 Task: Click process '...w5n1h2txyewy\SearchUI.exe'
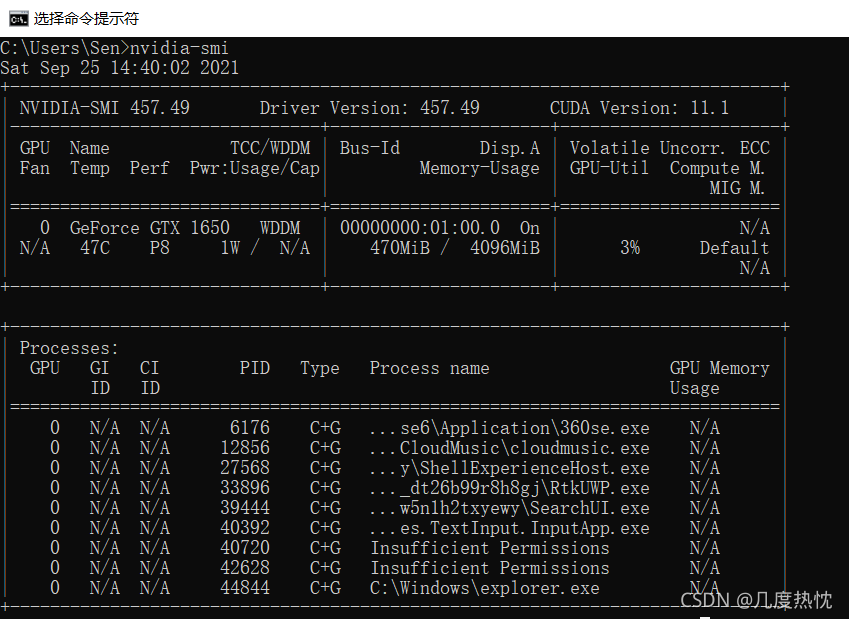pyautogui.click(x=510, y=508)
